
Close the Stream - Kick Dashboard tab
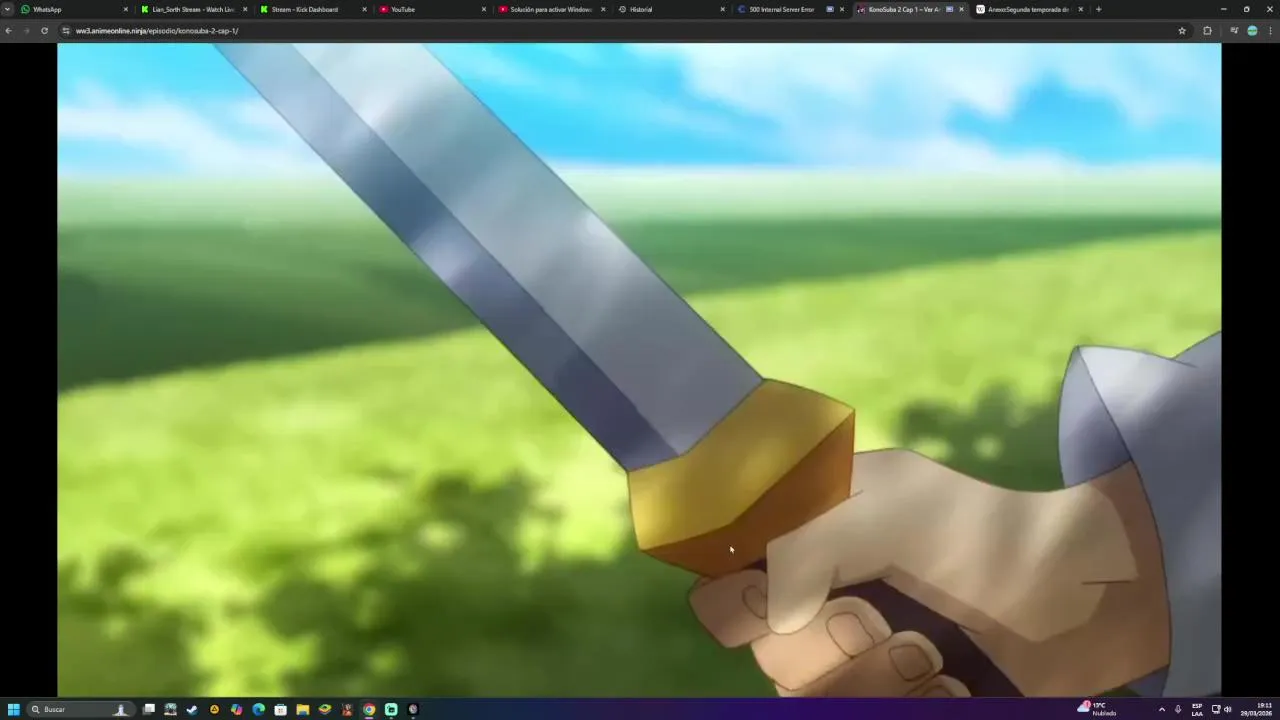[x=364, y=9]
